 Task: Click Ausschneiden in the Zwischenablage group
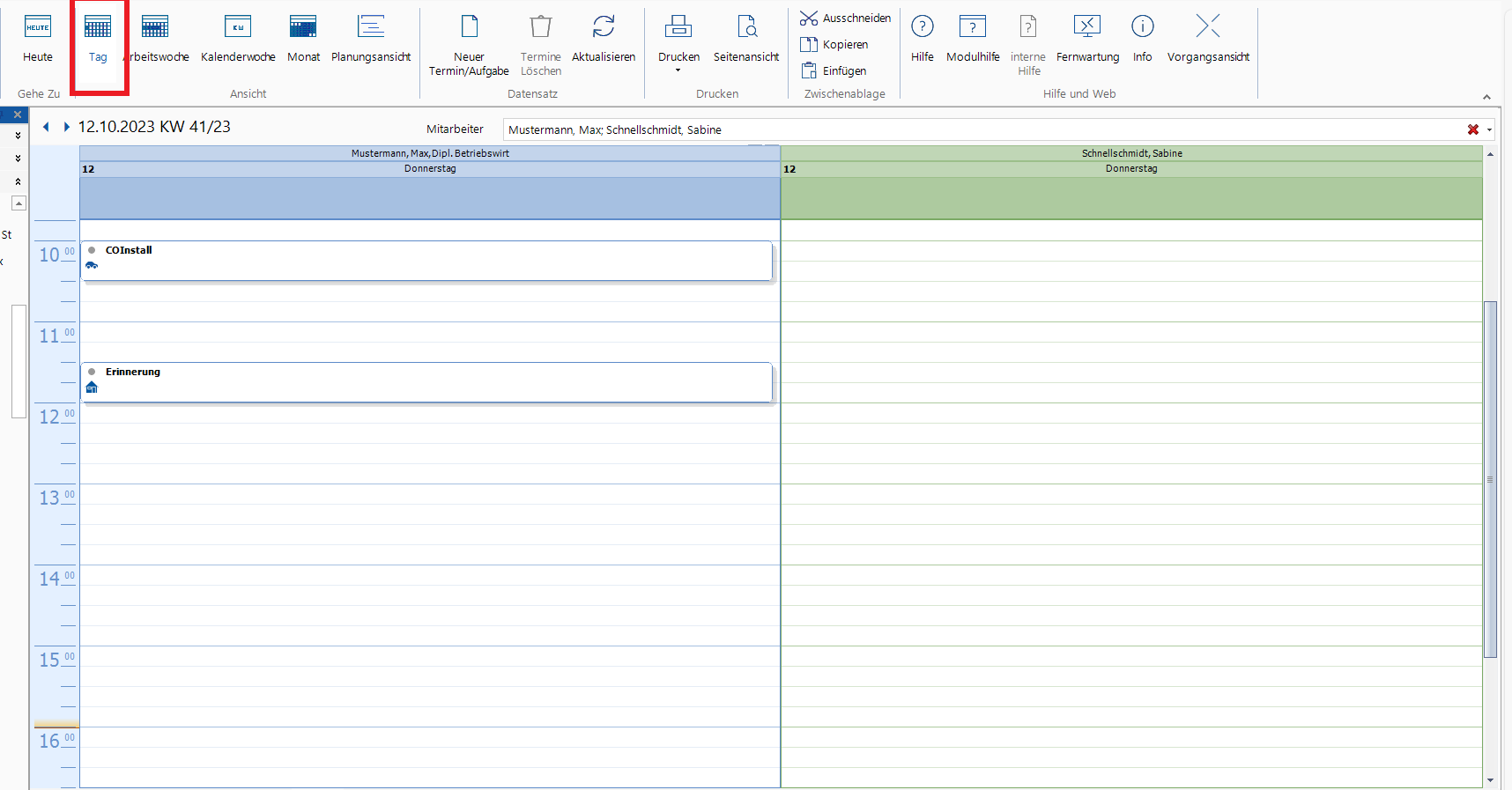tap(845, 18)
